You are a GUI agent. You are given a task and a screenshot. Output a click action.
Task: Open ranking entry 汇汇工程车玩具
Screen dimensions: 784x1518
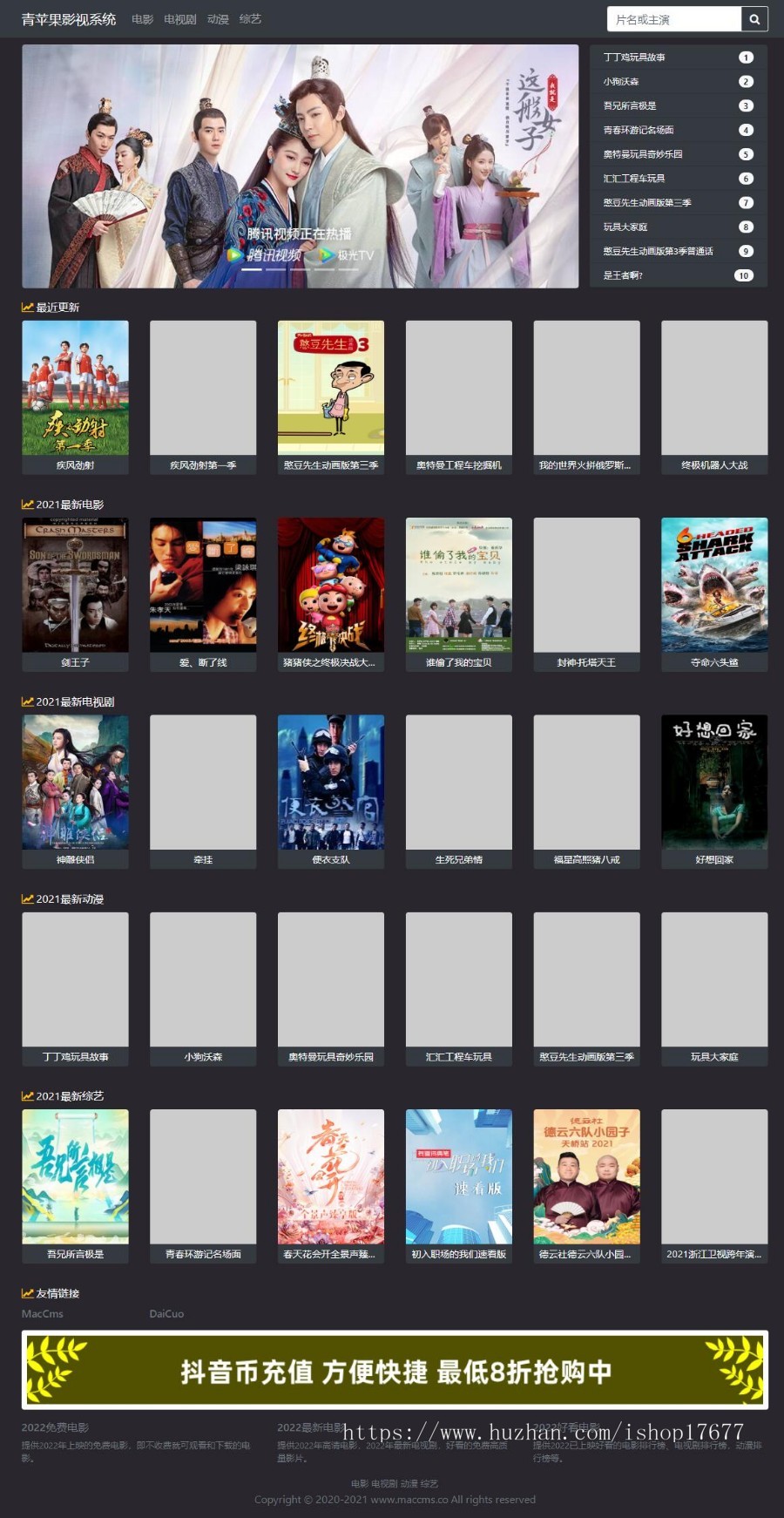click(x=634, y=179)
